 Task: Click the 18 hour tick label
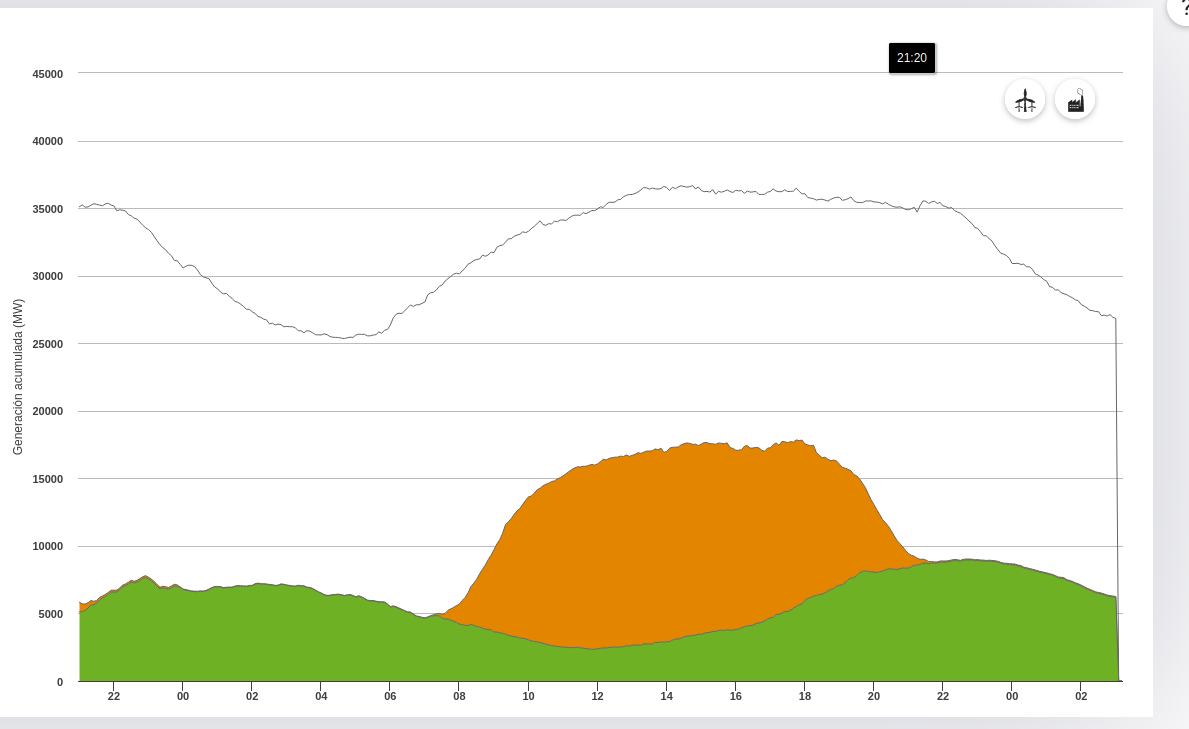tap(804, 696)
